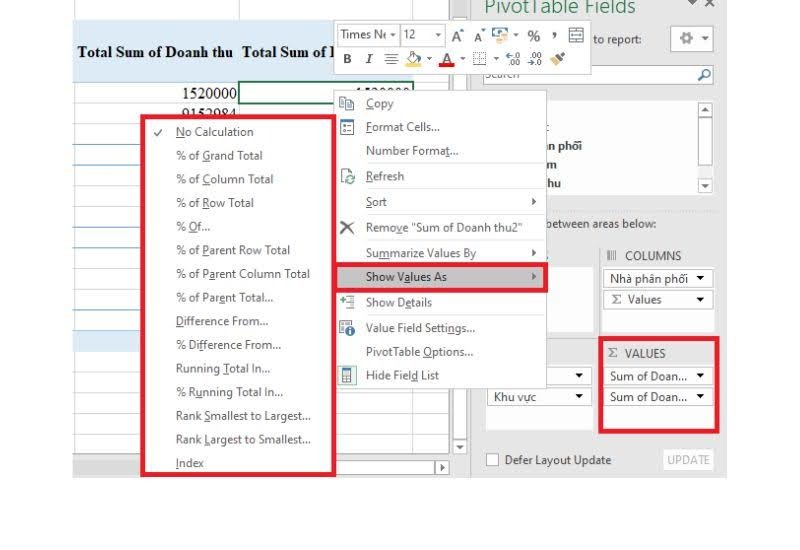
Task: Open Borders dropdown arrow
Action: point(496,59)
